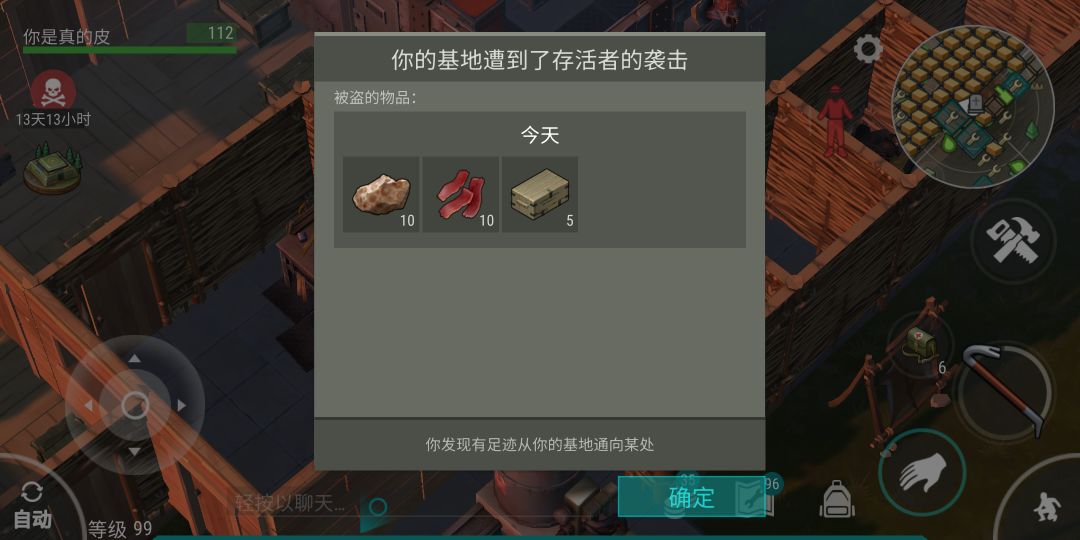The image size is (1080, 540).
Task: Open the settings gear icon
Action: click(x=868, y=48)
